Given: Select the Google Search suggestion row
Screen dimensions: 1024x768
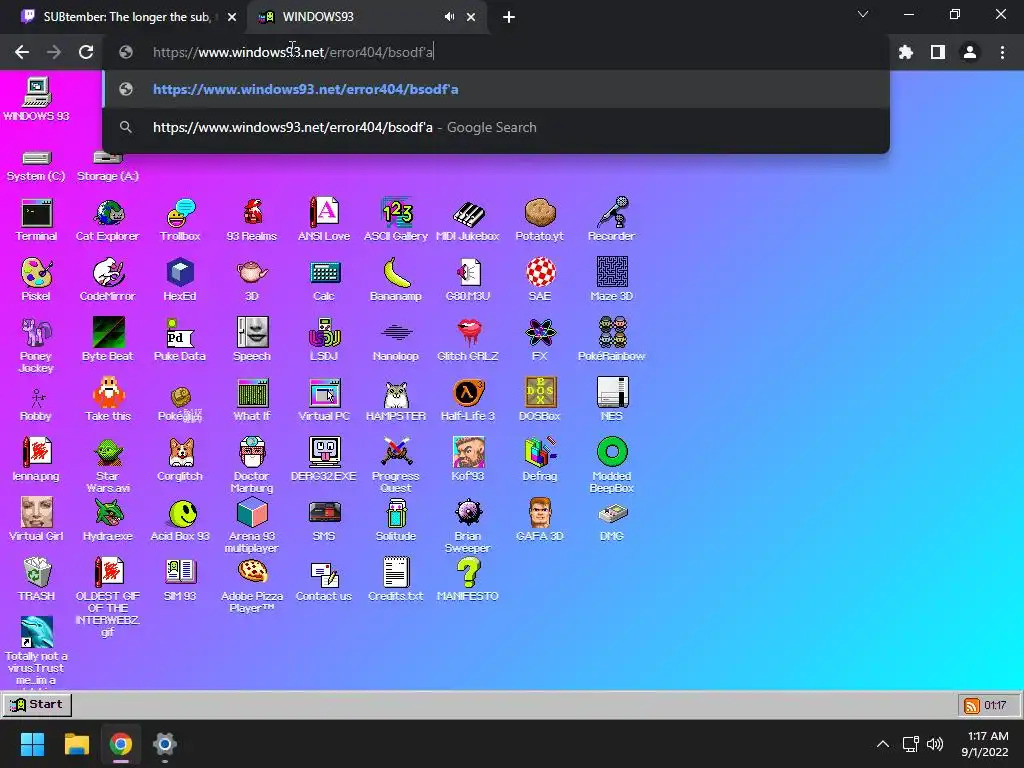Looking at the screenshot, I should [x=496, y=127].
